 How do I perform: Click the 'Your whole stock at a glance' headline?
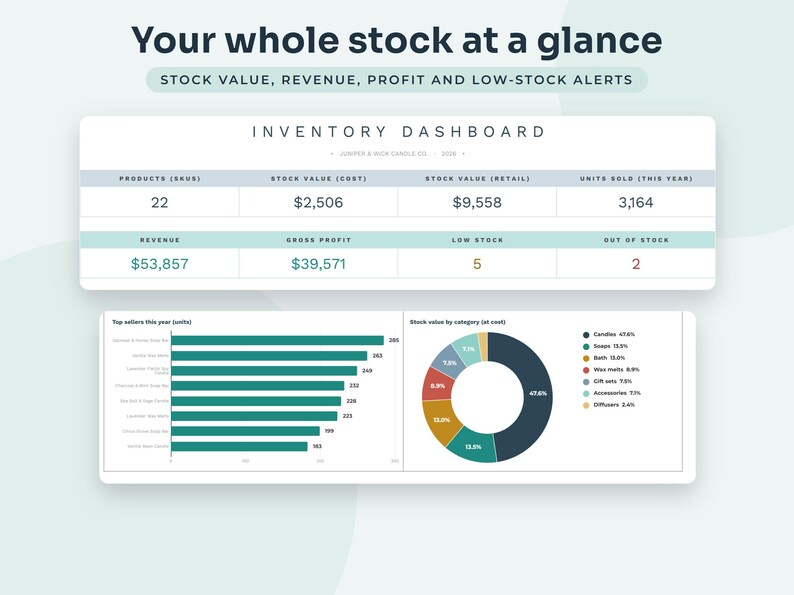point(396,41)
